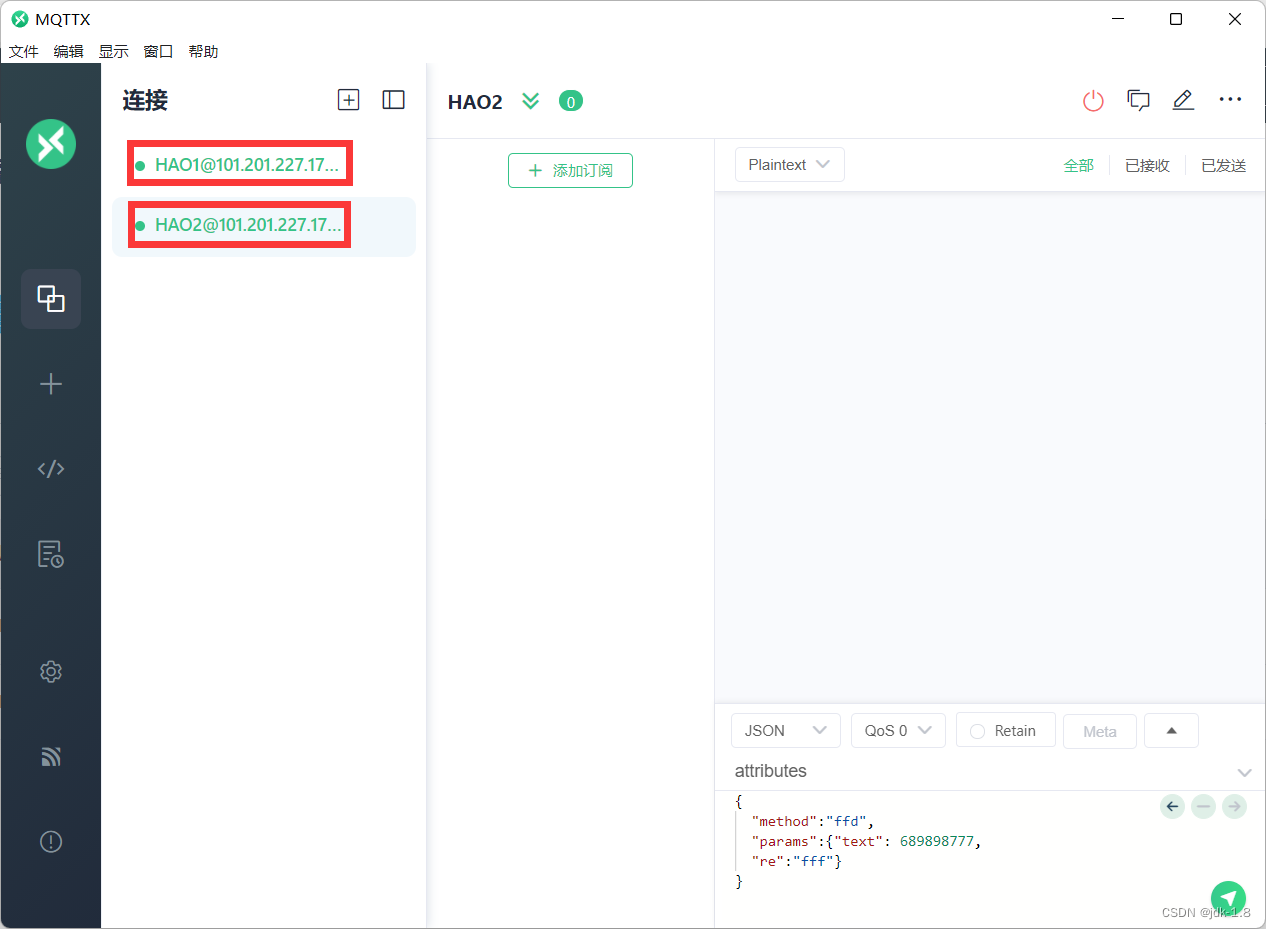Go to next payload with right arrow icon
The height and width of the screenshot is (929, 1266).
pos(1235,806)
